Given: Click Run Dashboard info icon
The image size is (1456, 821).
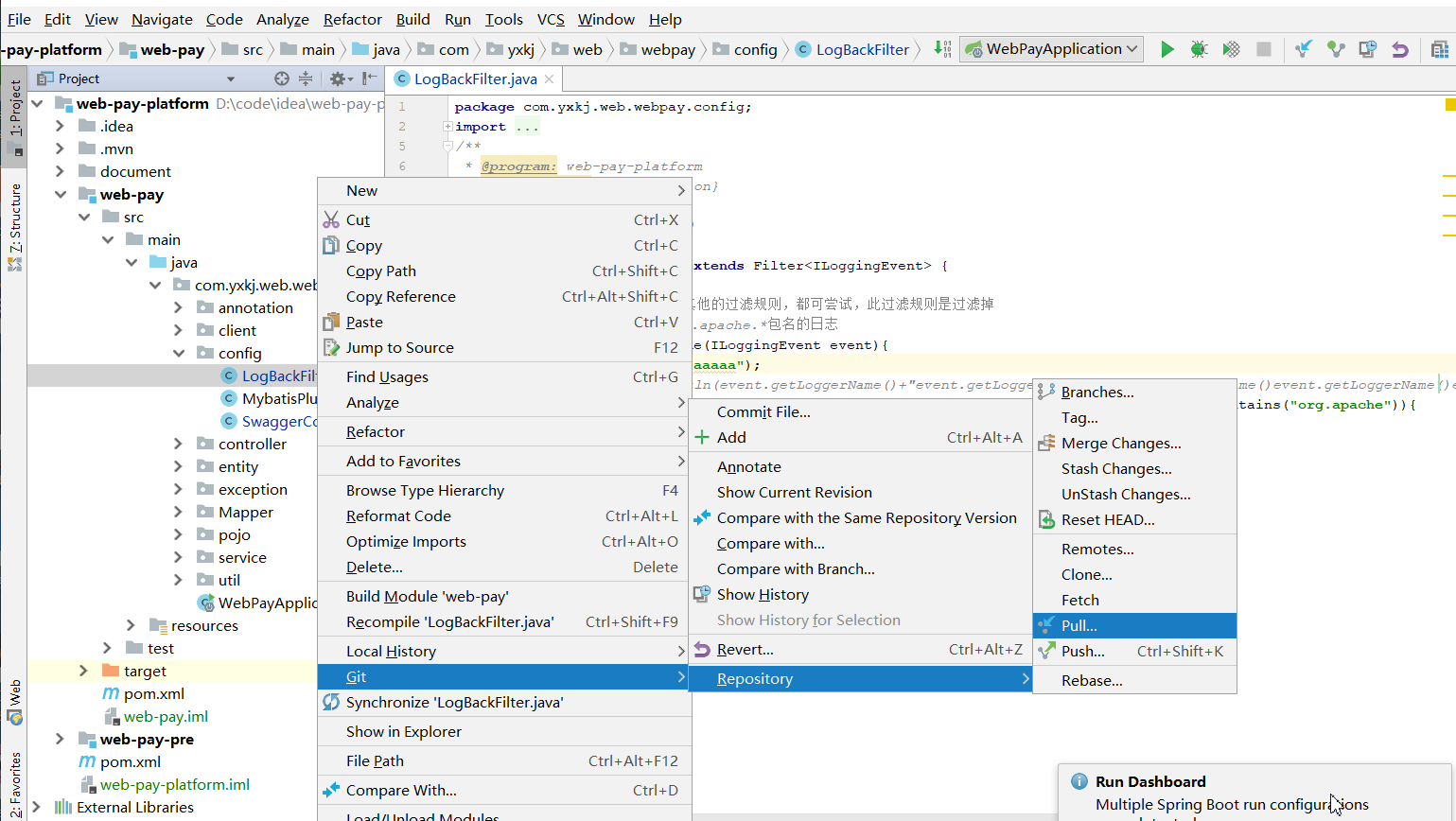Looking at the screenshot, I should 1079,781.
